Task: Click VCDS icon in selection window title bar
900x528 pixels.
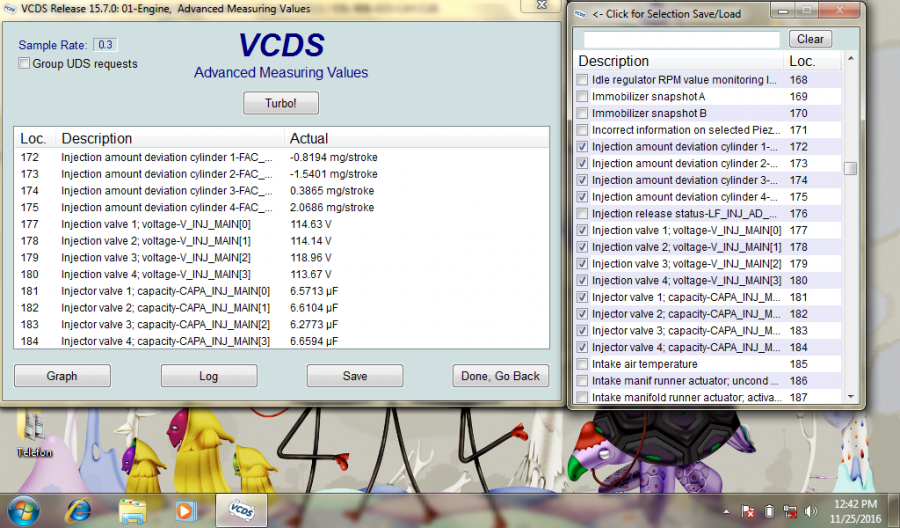Action: tap(580, 12)
